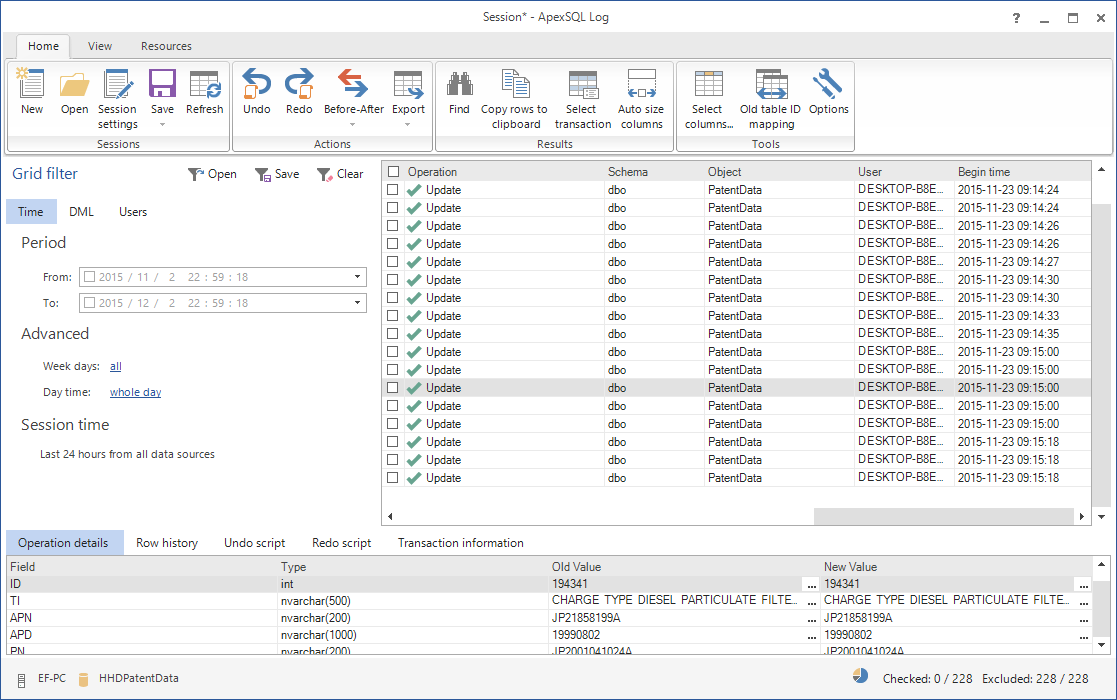Image resolution: width=1117 pixels, height=700 pixels.
Task: Click the pie chart status icon
Action: coord(861,676)
